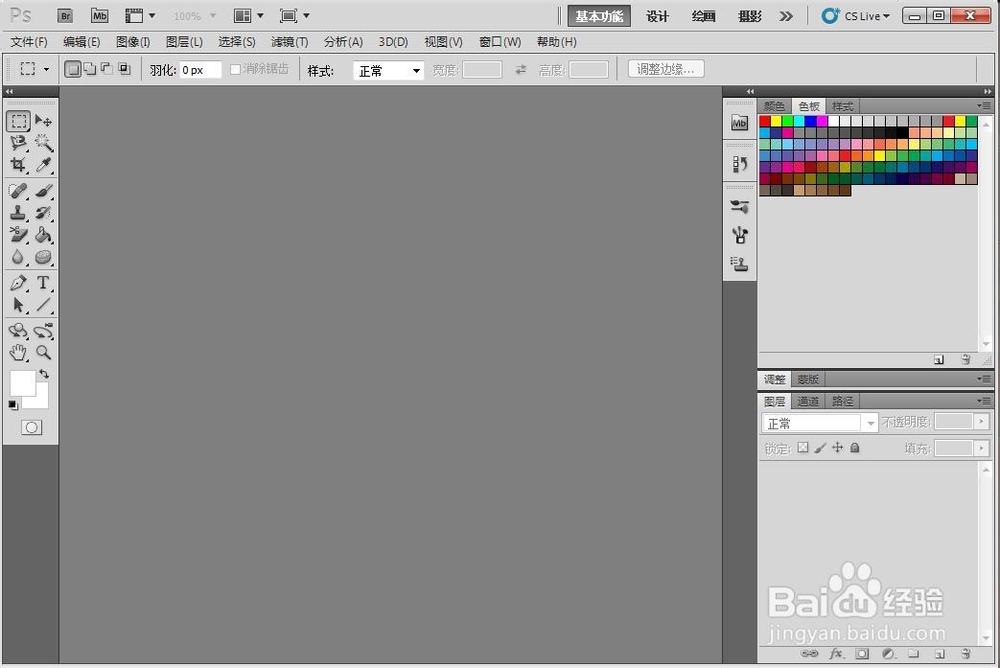Open the Clone Source panel icon
The image size is (1000, 668).
(x=739, y=263)
